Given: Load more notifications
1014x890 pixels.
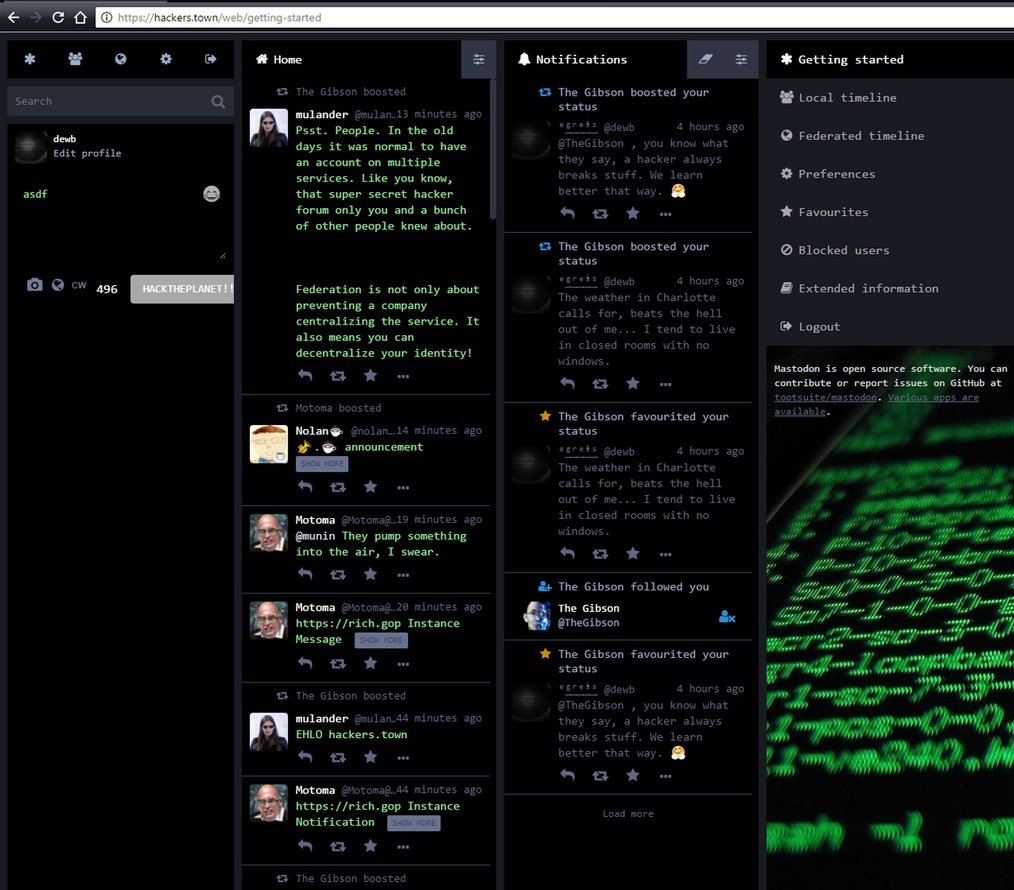Looking at the screenshot, I should pyautogui.click(x=628, y=814).
